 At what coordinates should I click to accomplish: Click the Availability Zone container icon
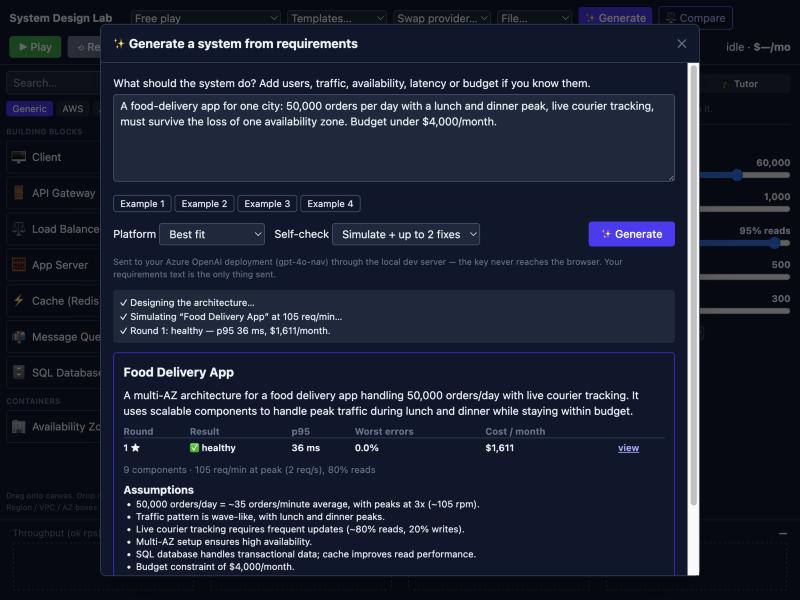tap(19, 427)
